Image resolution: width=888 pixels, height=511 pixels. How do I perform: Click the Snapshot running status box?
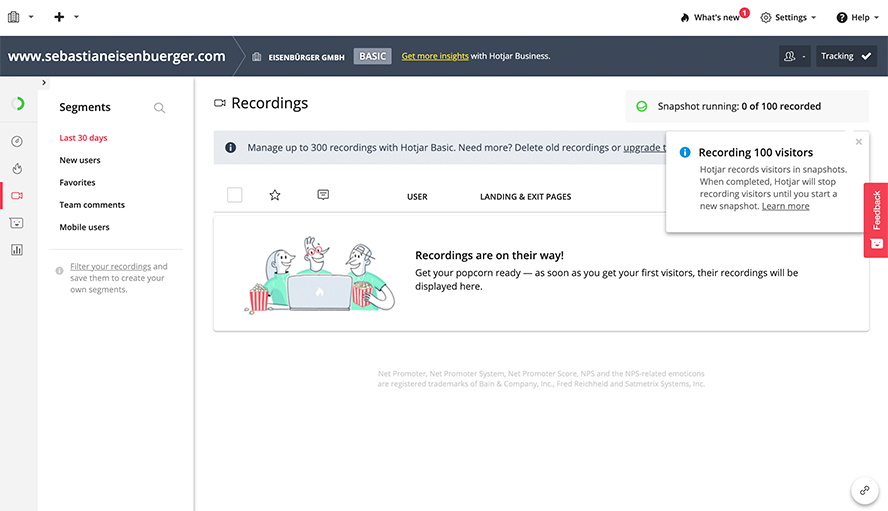tap(747, 106)
